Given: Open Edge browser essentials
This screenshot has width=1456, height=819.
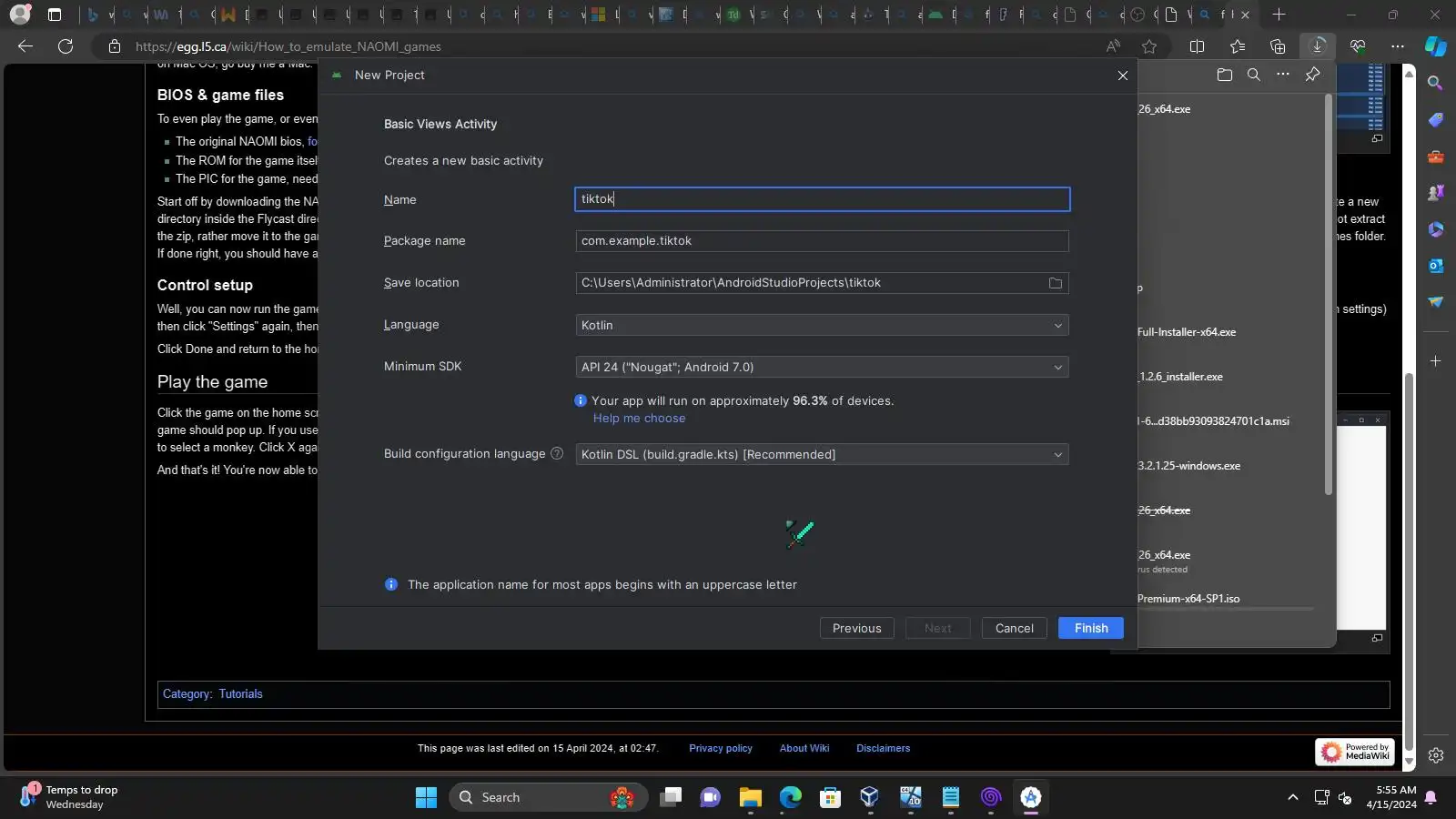Looking at the screenshot, I should coord(1358,46).
